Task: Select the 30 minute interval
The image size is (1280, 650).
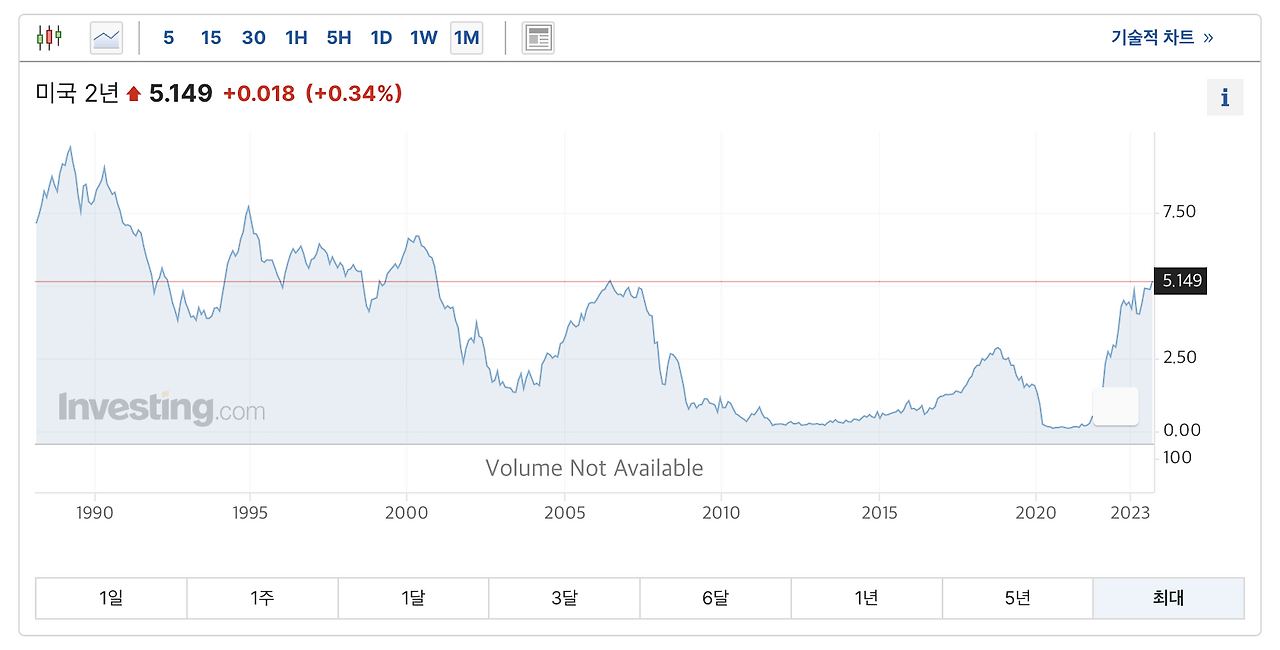Action: pos(254,38)
